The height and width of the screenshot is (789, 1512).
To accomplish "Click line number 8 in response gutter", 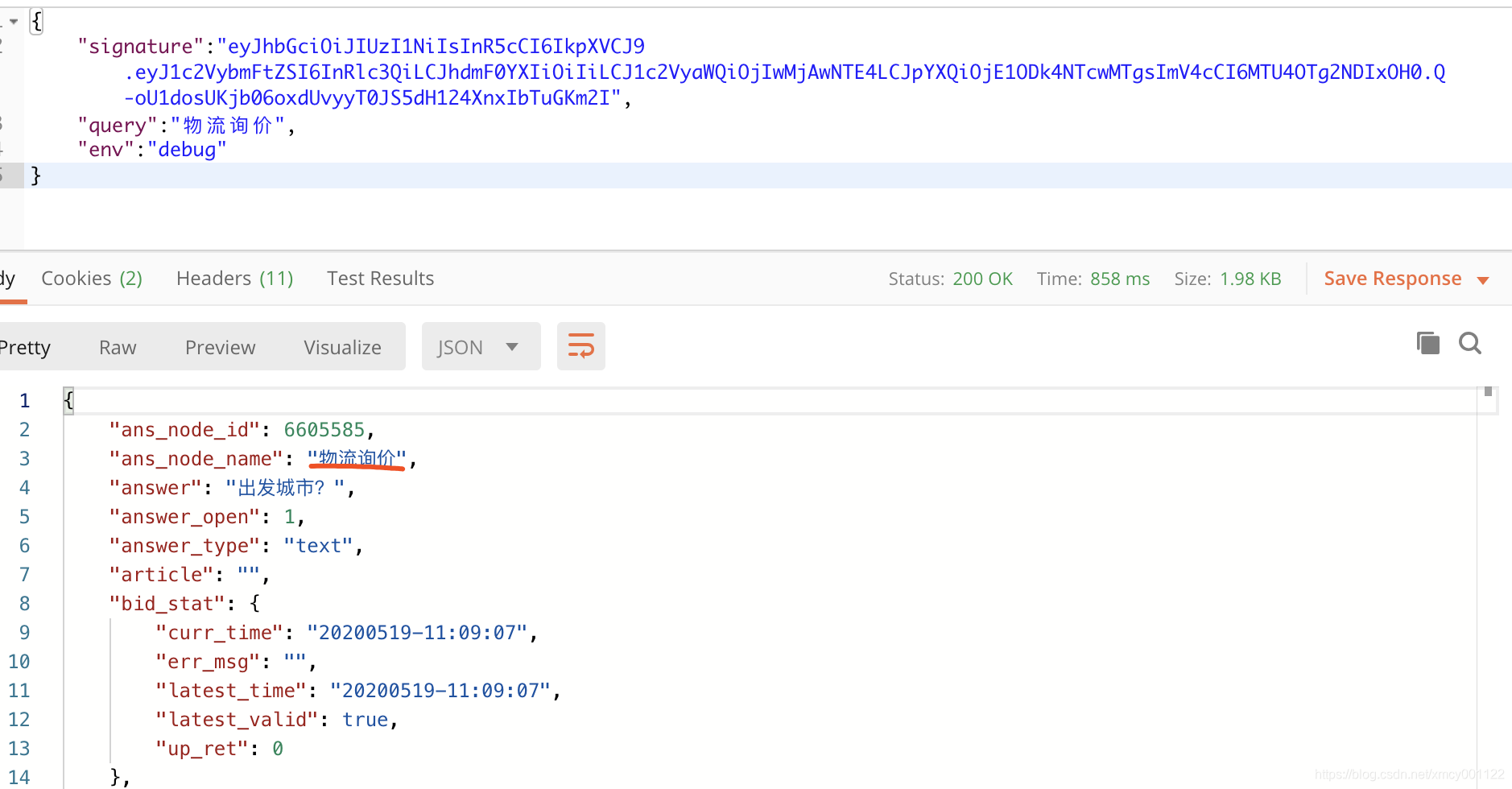I will coord(25,604).
